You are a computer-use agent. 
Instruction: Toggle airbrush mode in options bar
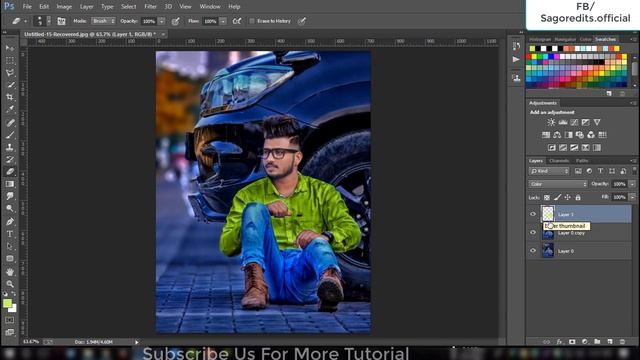tap(237, 21)
